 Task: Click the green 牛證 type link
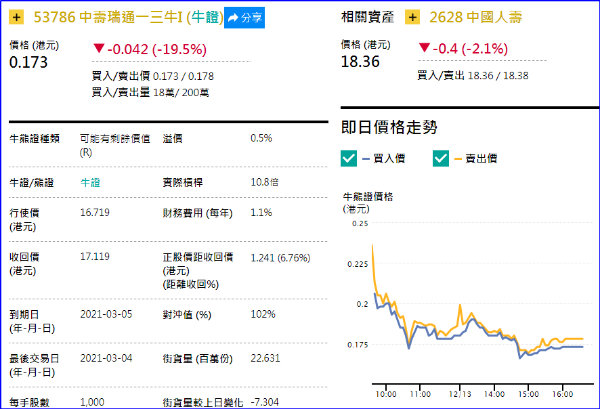tap(90, 183)
